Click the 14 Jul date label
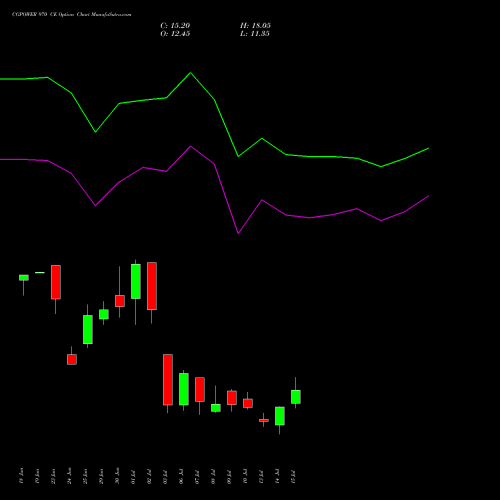 coord(278,477)
